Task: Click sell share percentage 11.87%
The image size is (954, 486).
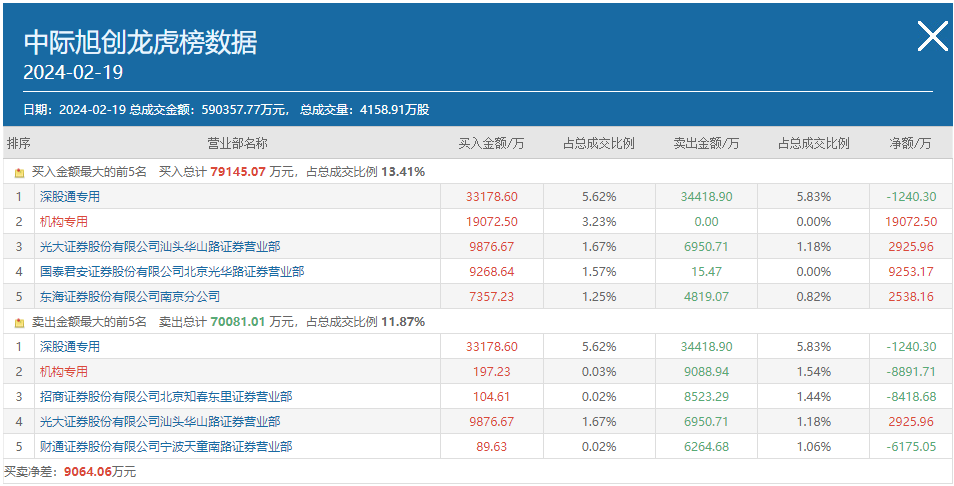Action: click(x=403, y=322)
